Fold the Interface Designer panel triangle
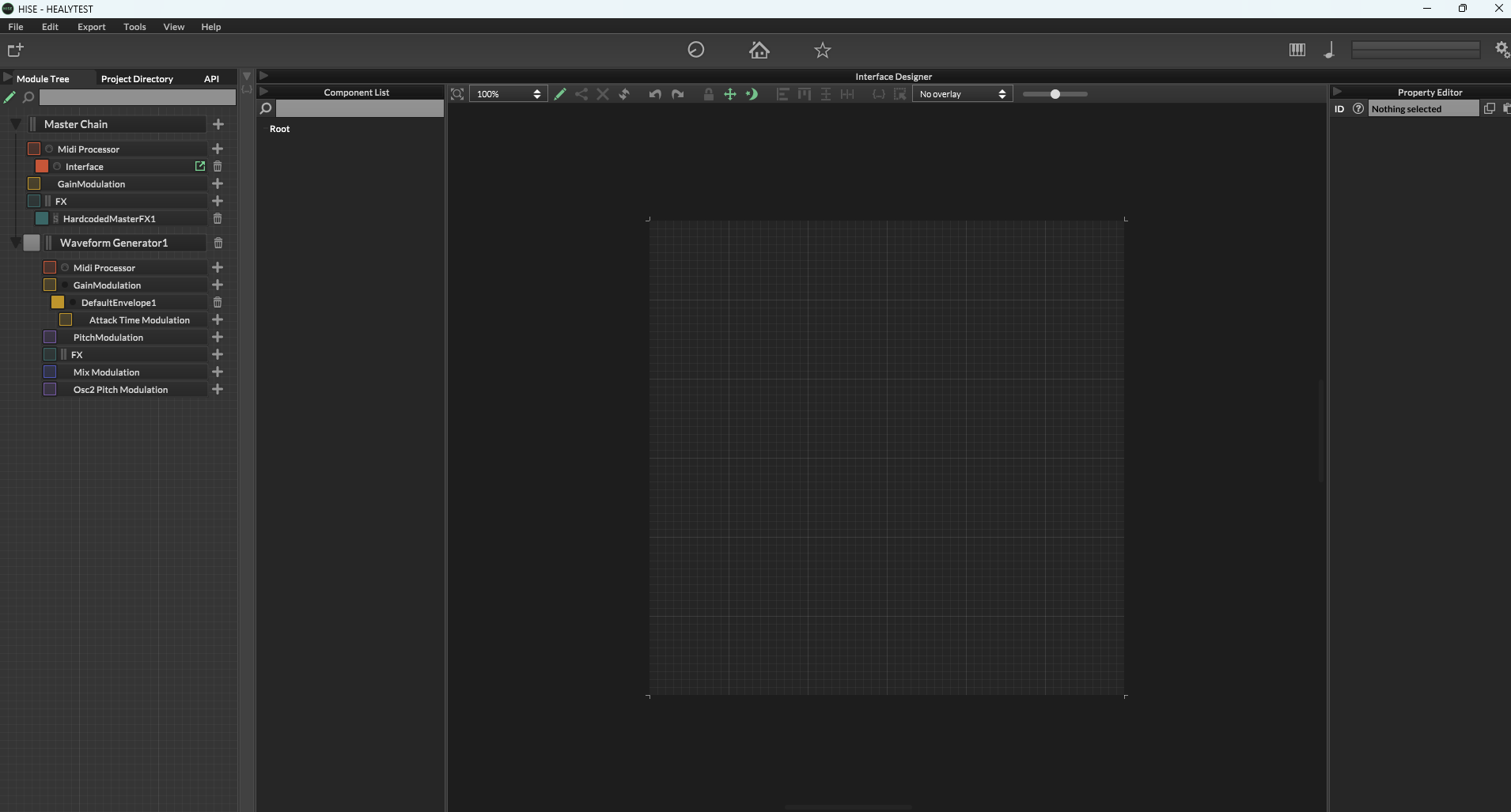Image resolution: width=1511 pixels, height=812 pixels. pyautogui.click(x=264, y=76)
